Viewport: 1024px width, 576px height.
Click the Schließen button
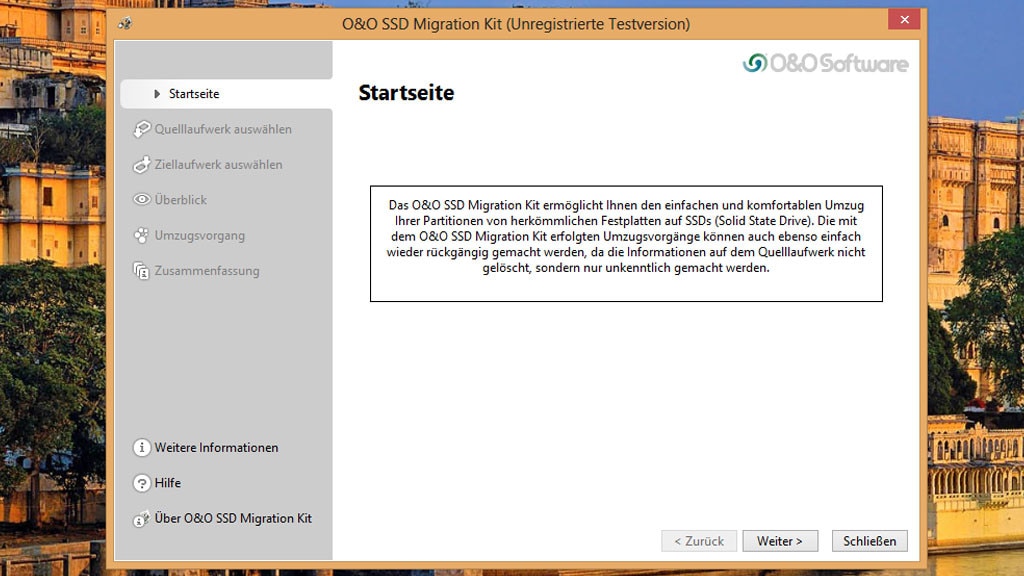tap(869, 541)
